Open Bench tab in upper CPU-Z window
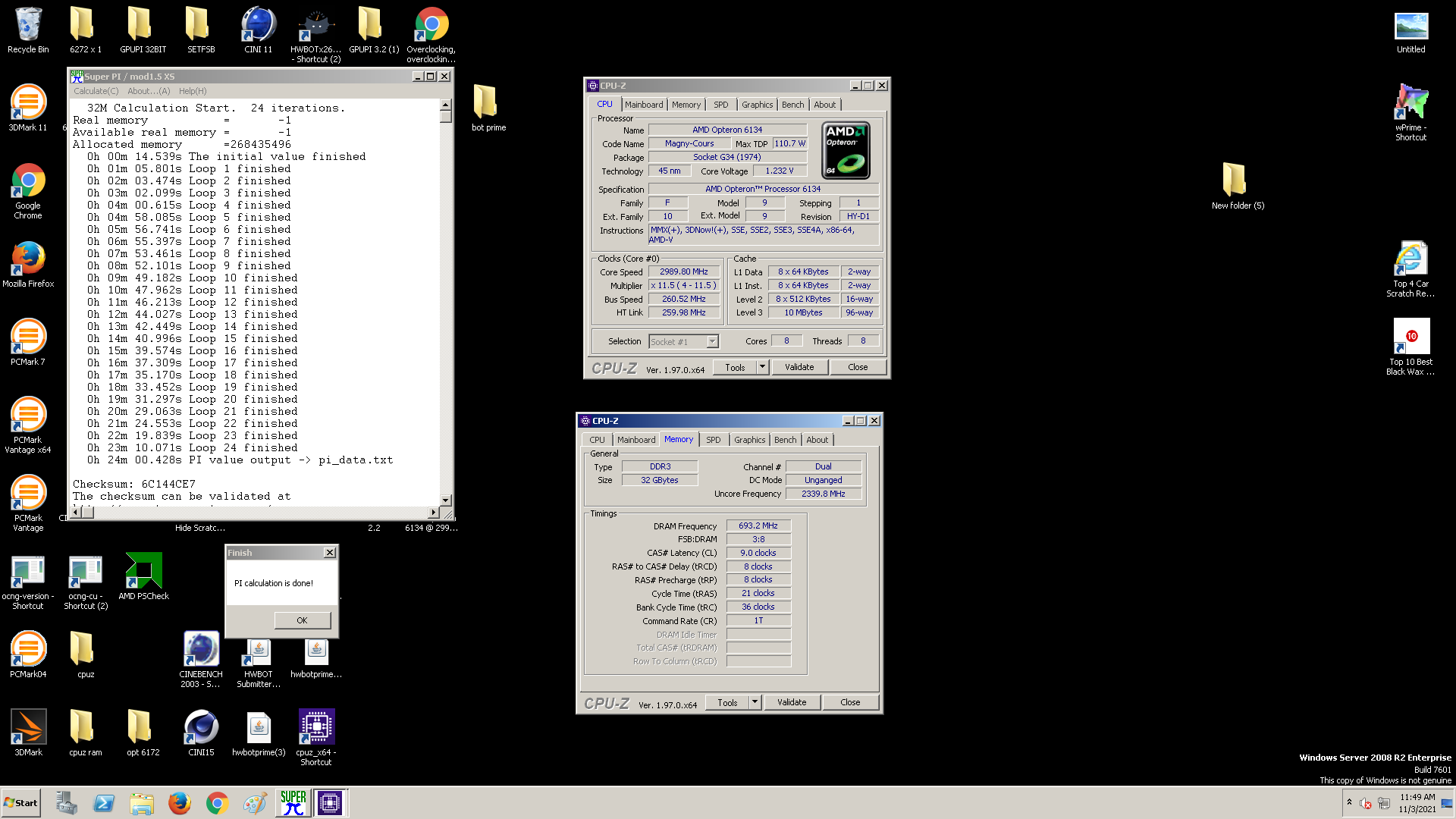 coord(792,105)
